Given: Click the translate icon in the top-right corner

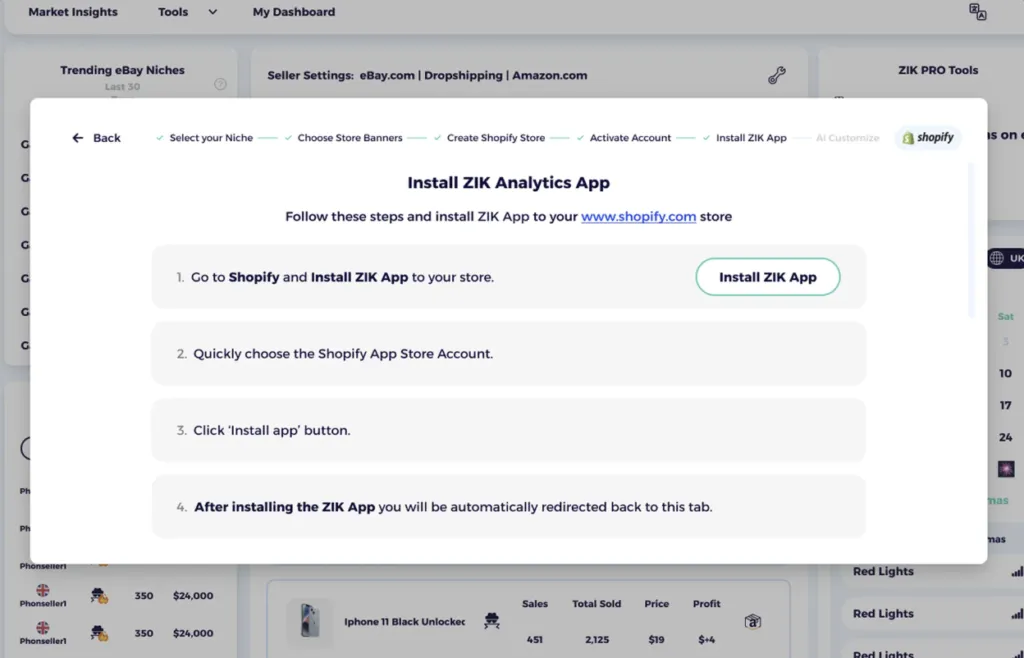Looking at the screenshot, I should 977,12.
